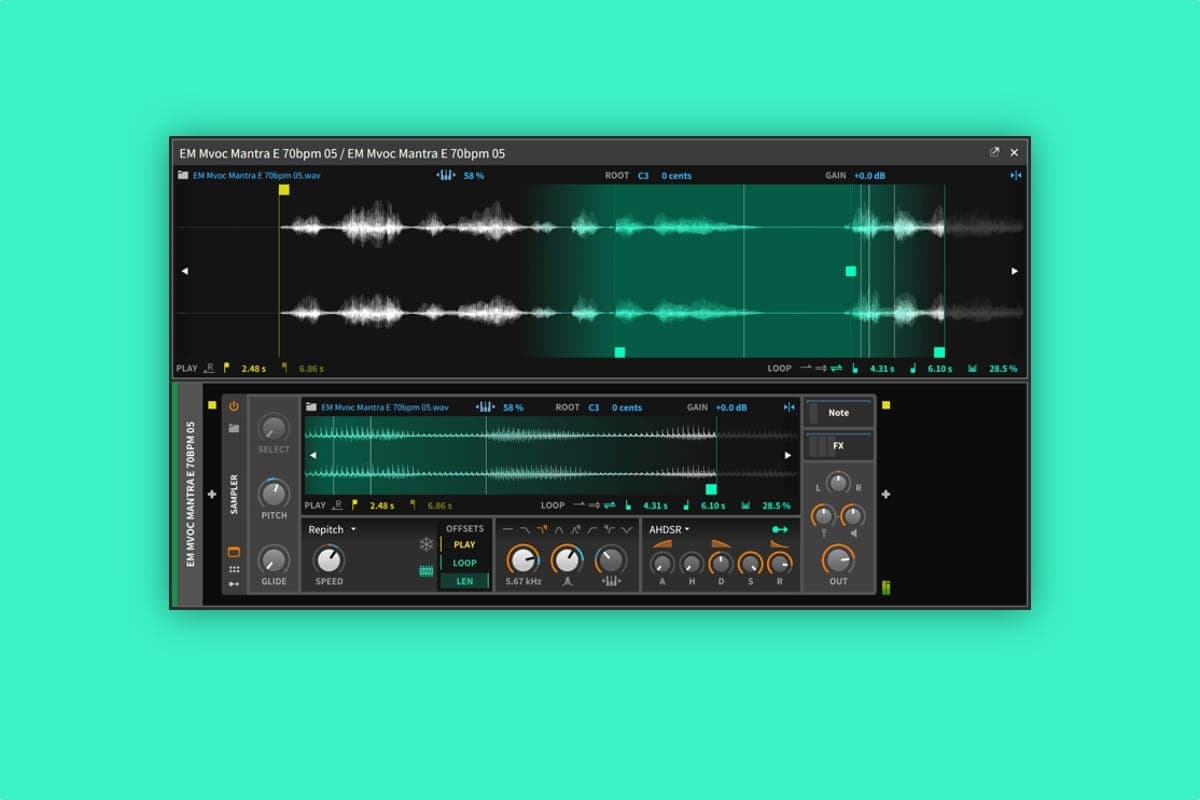Viewport: 1200px width, 800px height.
Task: Click 0 cents value in top editor
Action: (x=677, y=175)
